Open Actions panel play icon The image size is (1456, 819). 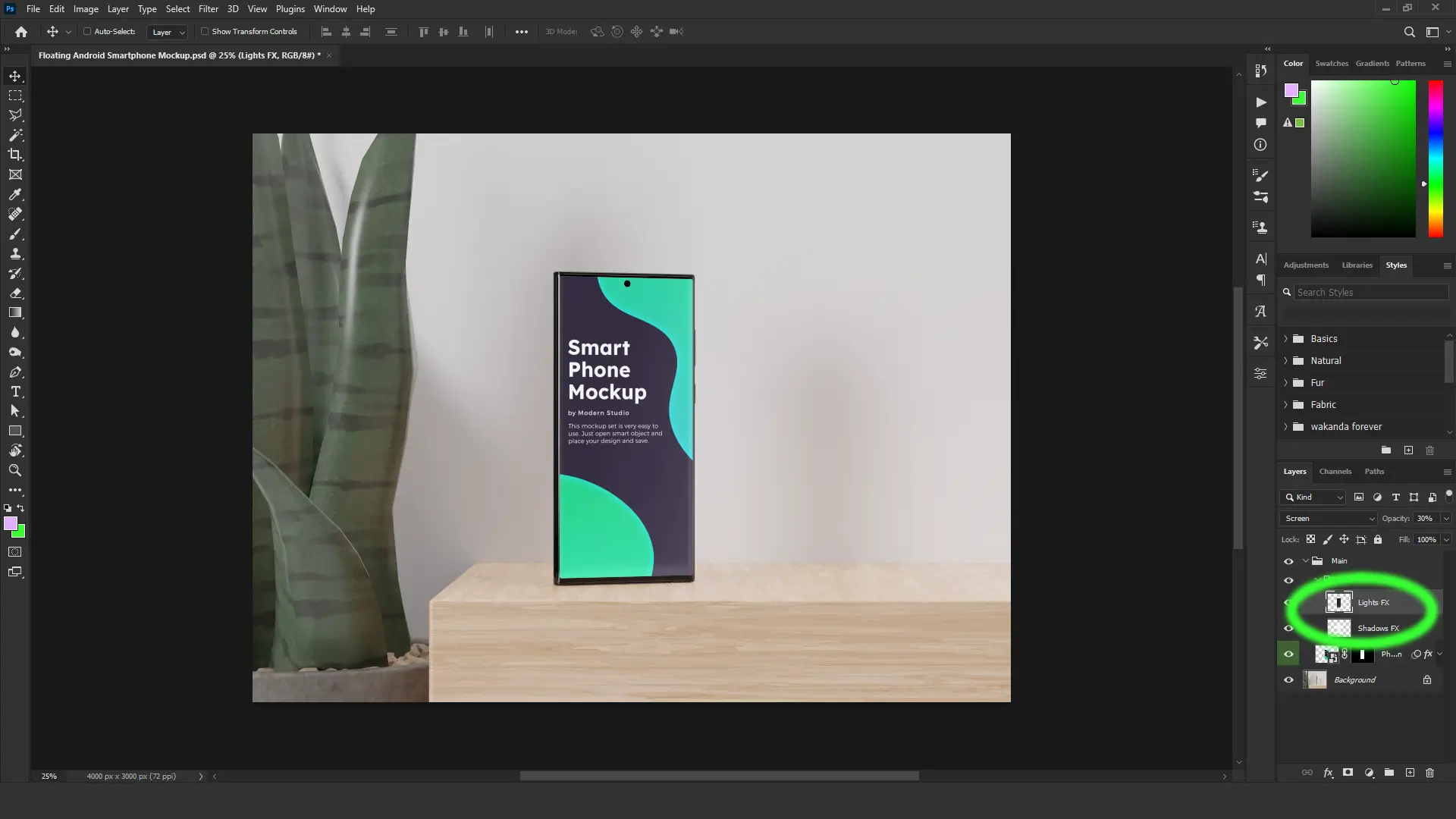point(1260,102)
